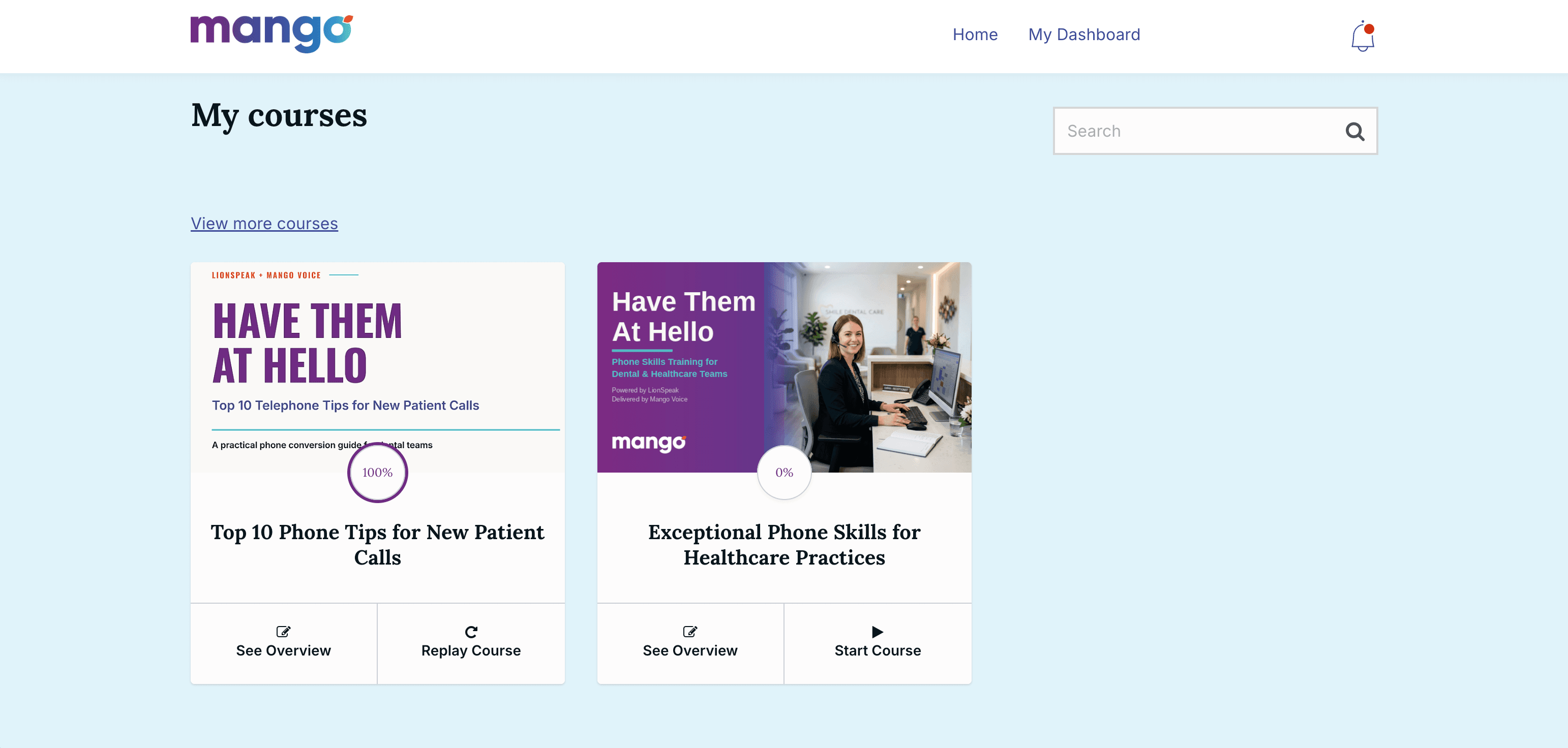Go to Home in navigation
1568x748 pixels.
pos(975,35)
